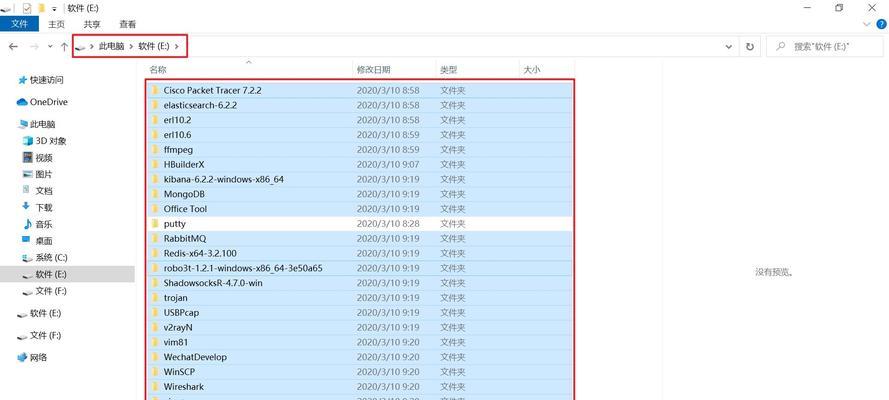Click 软件 (E:) in the address breadcrumb
The height and width of the screenshot is (400, 889).
[x=154, y=47]
